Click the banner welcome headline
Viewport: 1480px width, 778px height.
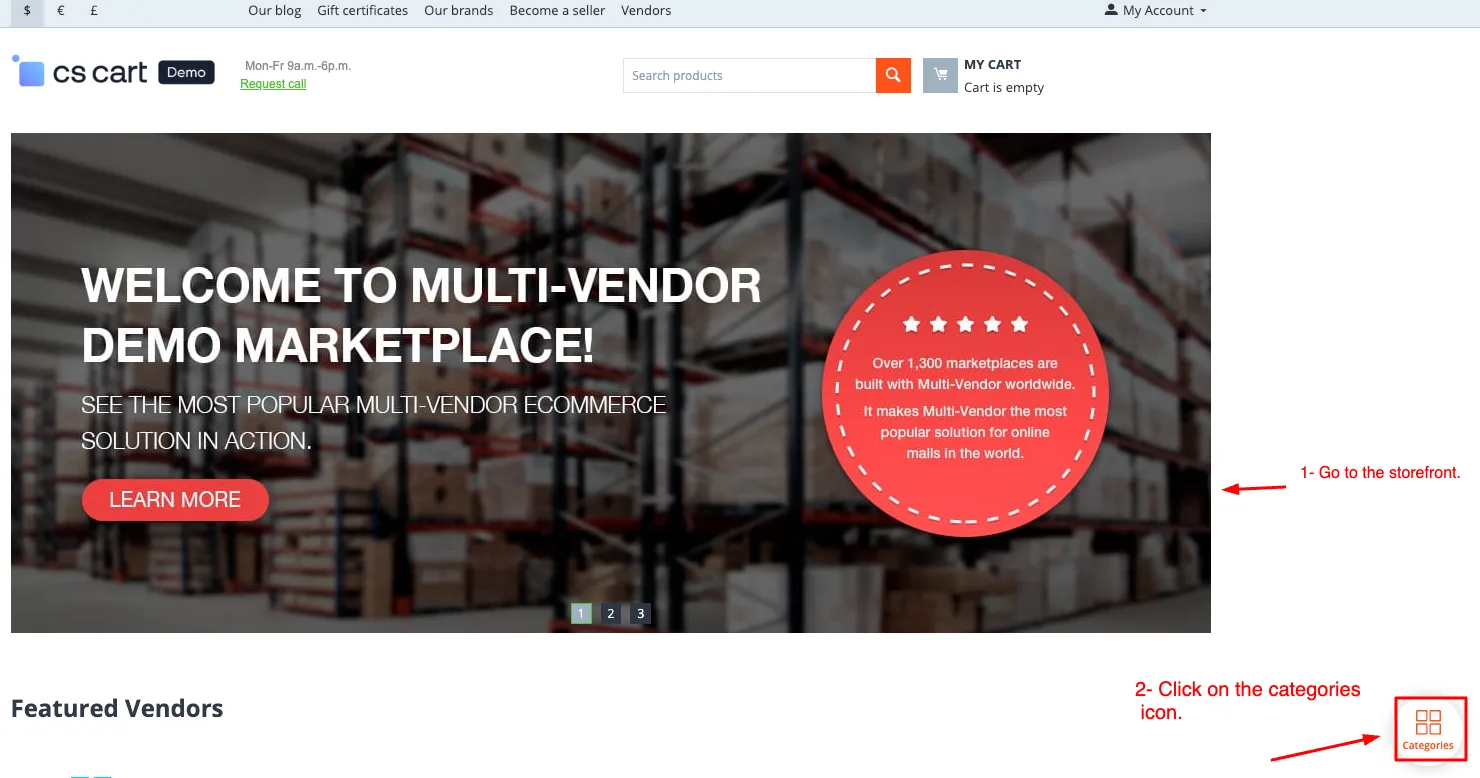(x=421, y=316)
